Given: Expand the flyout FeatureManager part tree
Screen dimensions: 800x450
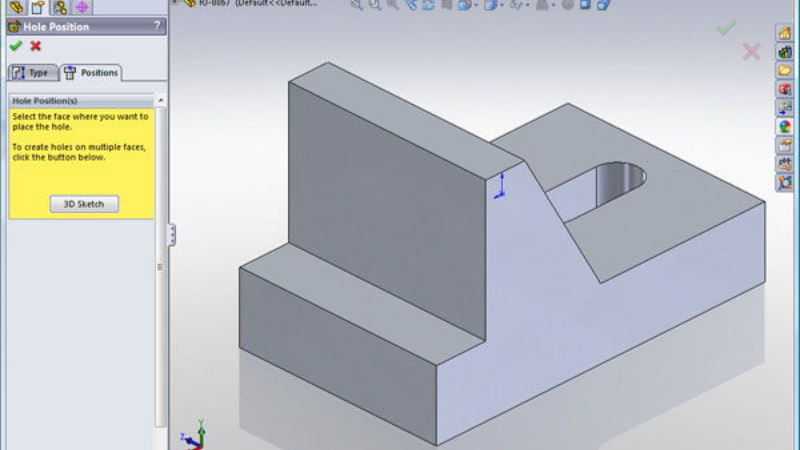Looking at the screenshot, I should (x=174, y=3).
